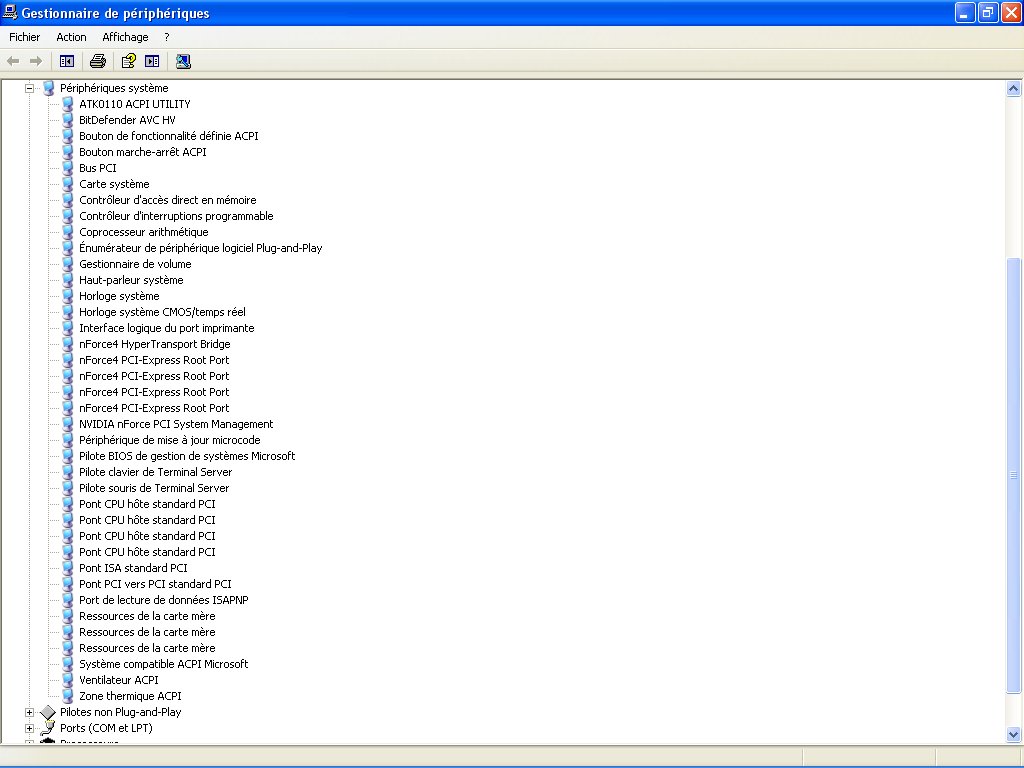Select Port de lecture de données ISAPNP
This screenshot has height=768, width=1024.
[164, 600]
